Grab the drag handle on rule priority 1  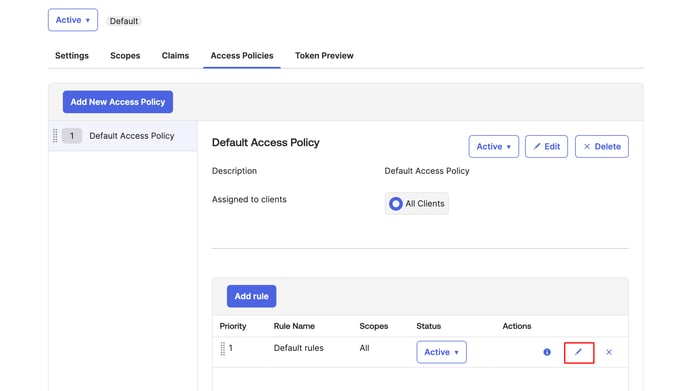coord(222,348)
